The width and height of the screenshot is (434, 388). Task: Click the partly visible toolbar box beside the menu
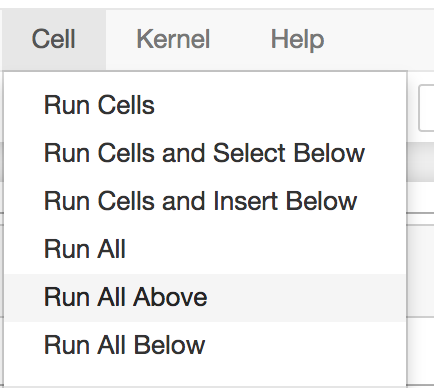pyautogui.click(x=426, y=108)
